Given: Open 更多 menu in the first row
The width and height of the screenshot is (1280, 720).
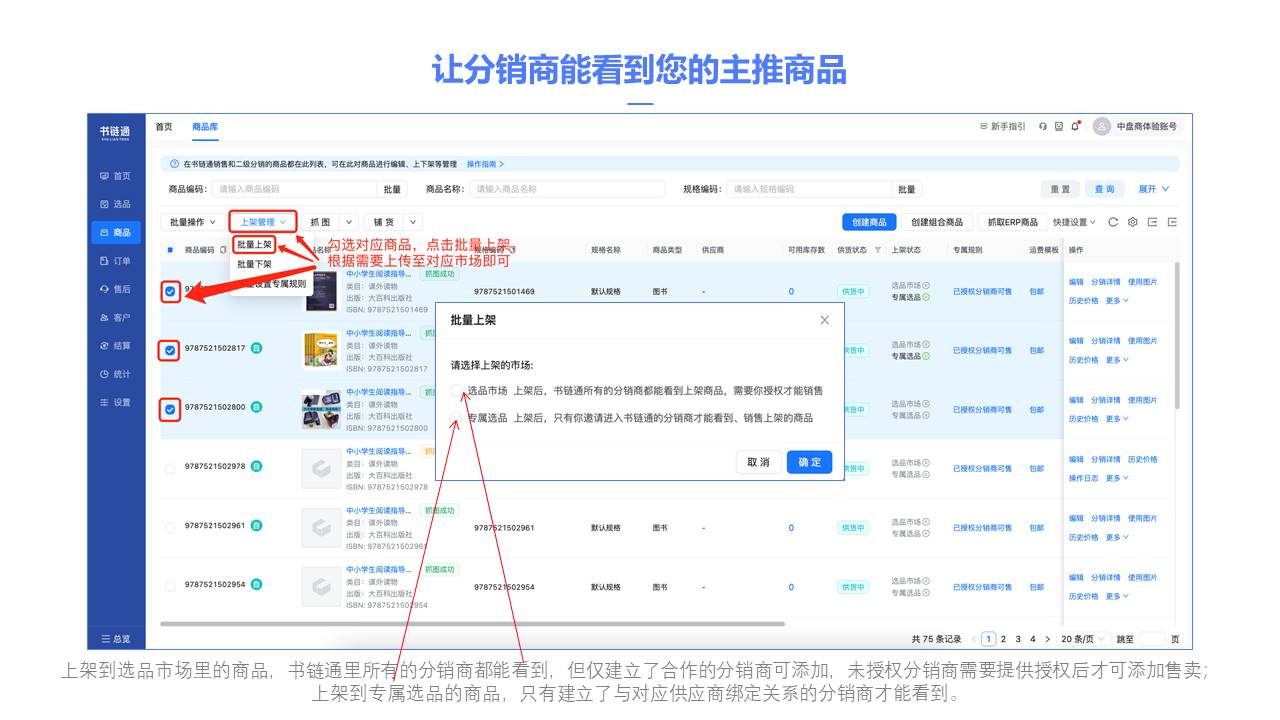Looking at the screenshot, I should coord(1116,300).
